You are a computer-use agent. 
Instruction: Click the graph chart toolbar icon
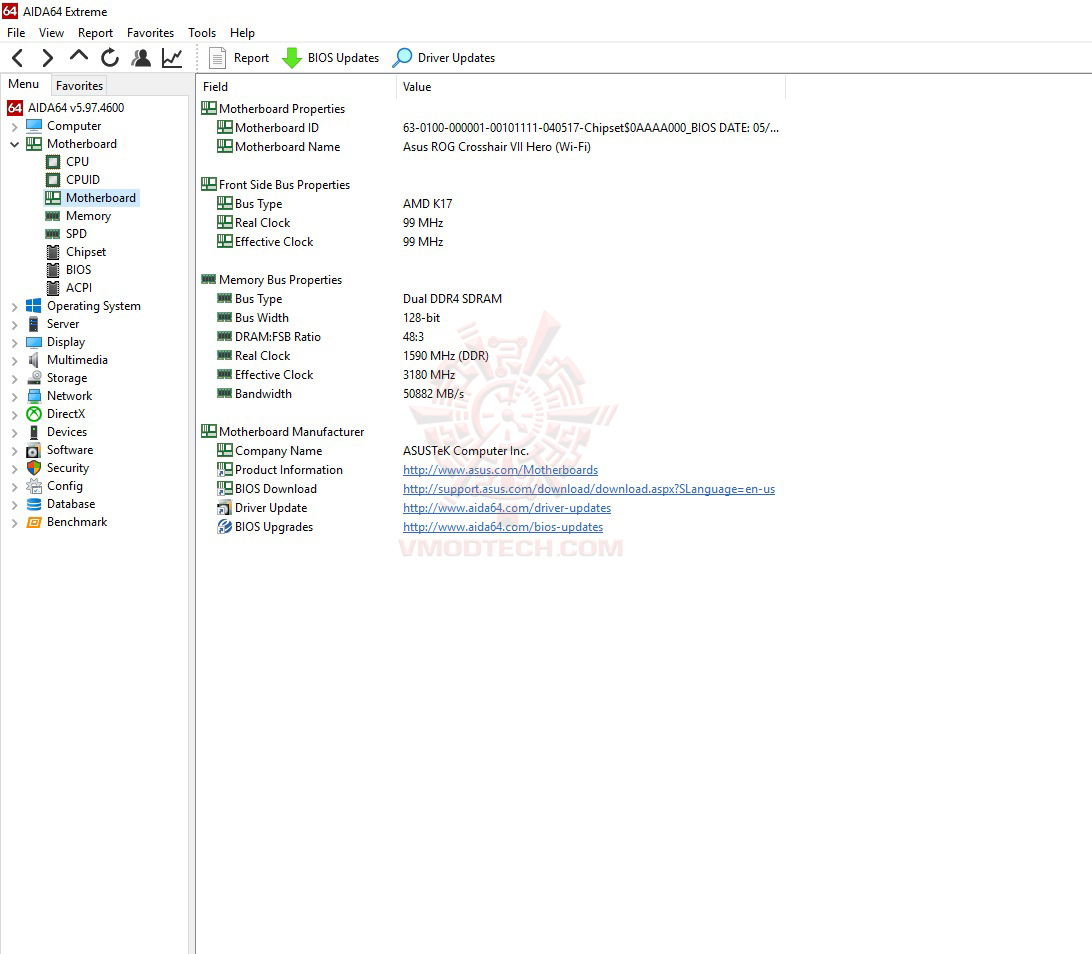tap(171, 58)
